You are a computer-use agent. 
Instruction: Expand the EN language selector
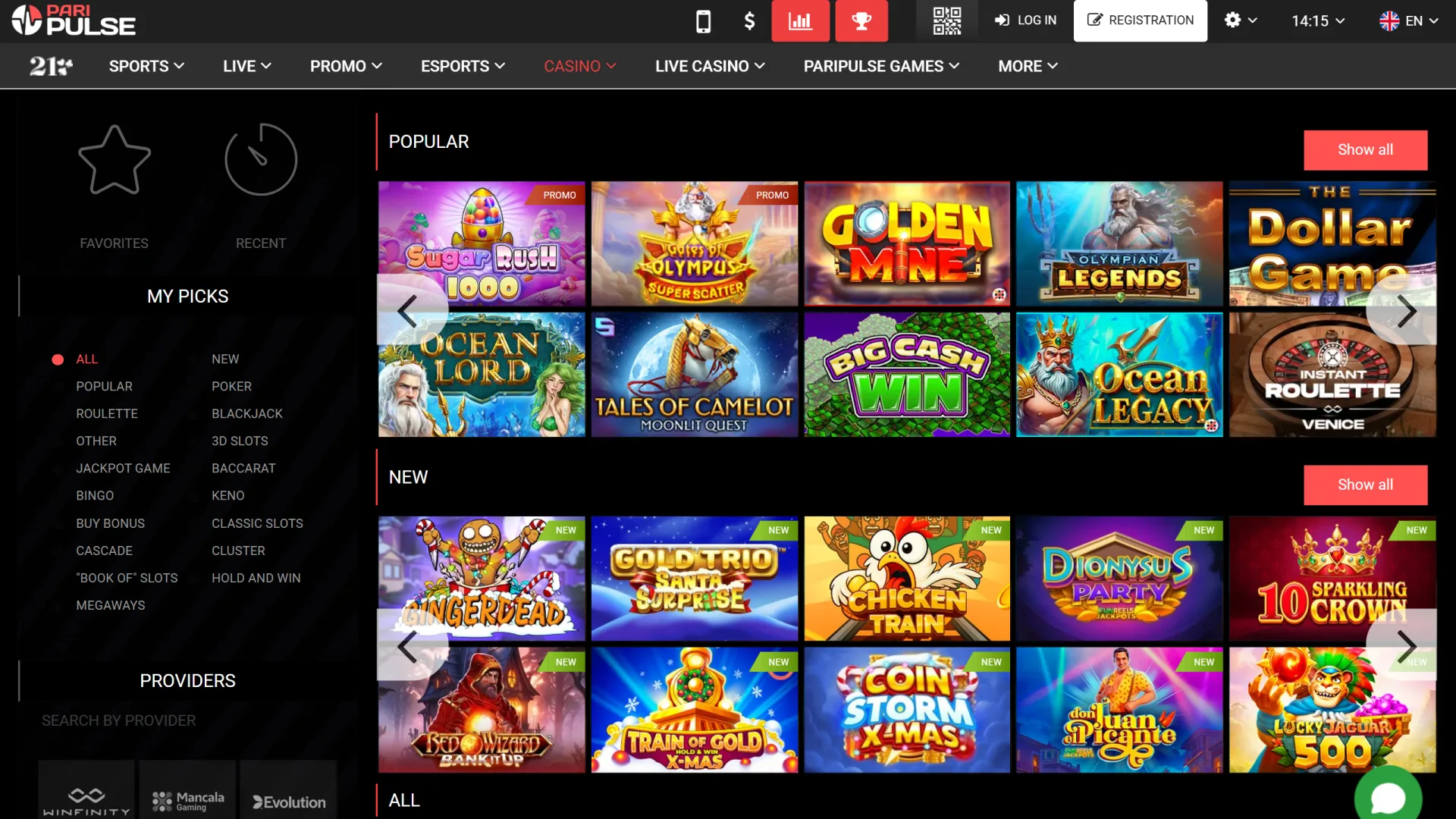[x=1409, y=21]
